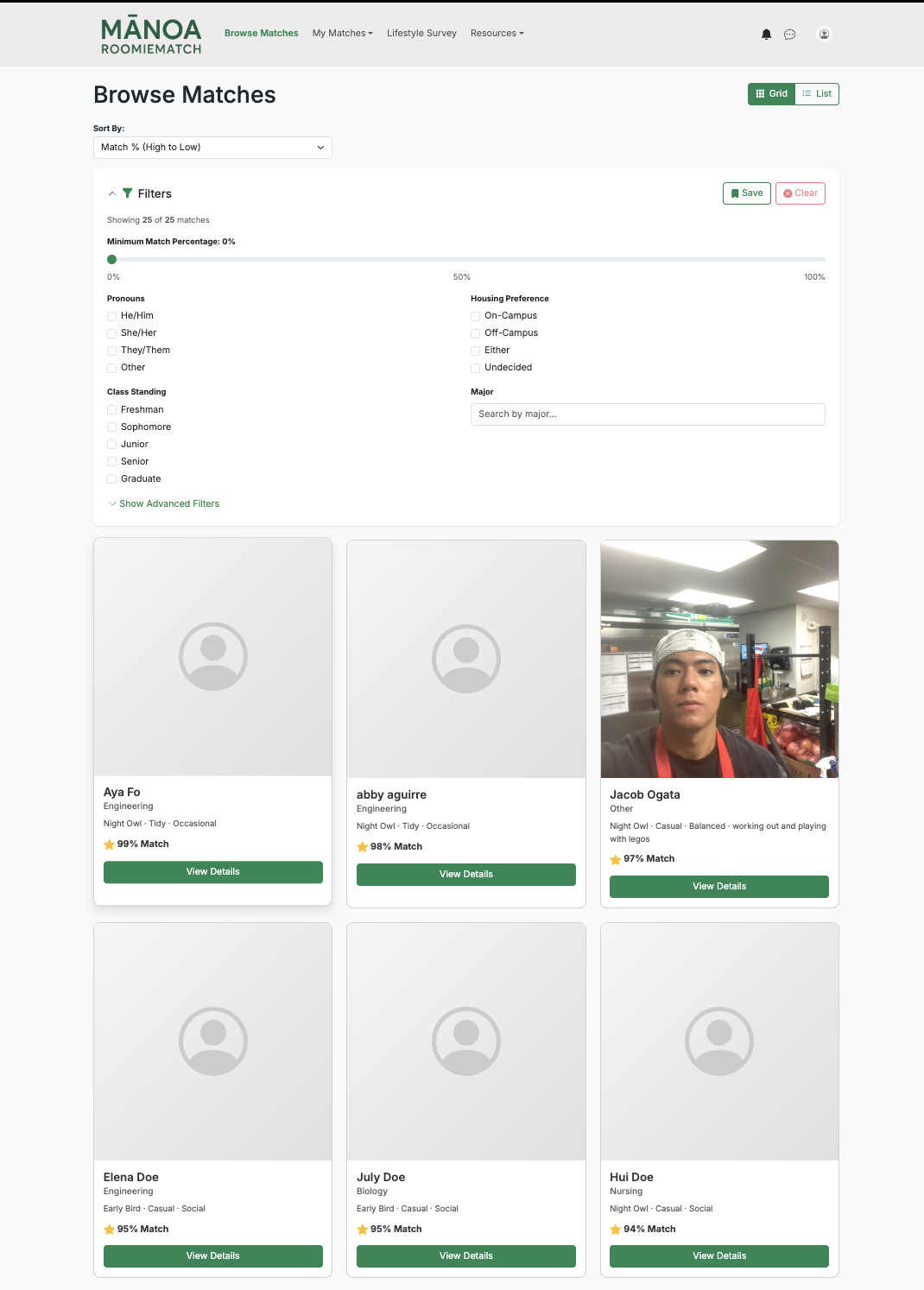Open the Lifestyle Survey page
This screenshot has height=1290, width=924.
[x=421, y=34]
